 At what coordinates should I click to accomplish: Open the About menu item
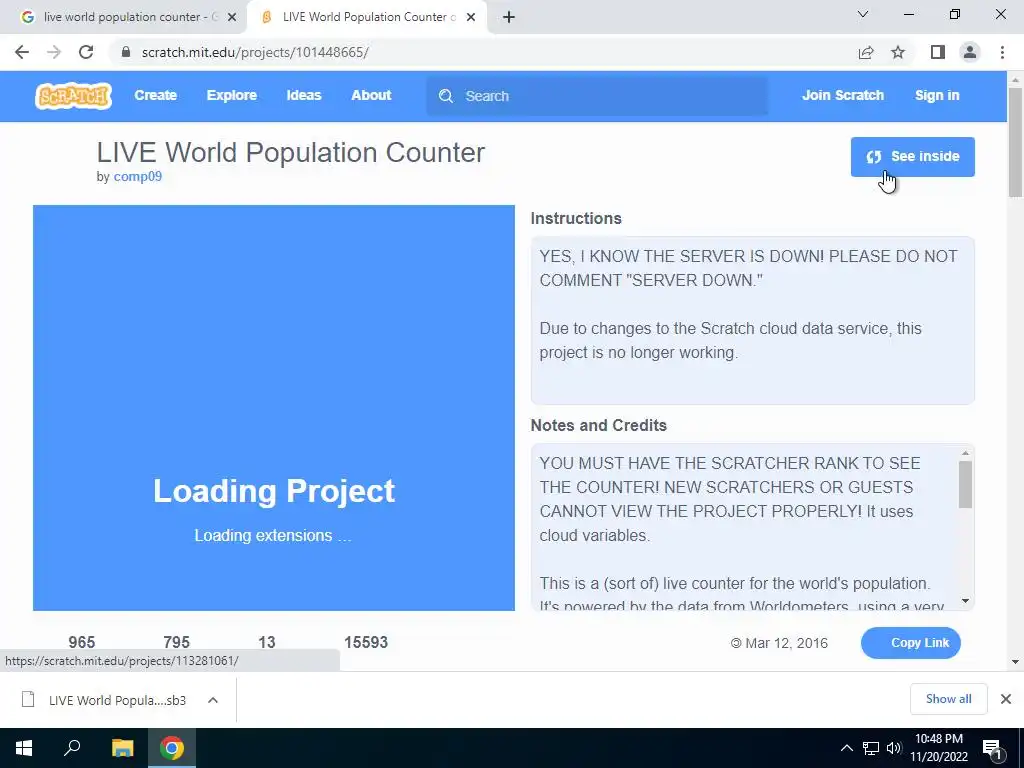(x=371, y=95)
